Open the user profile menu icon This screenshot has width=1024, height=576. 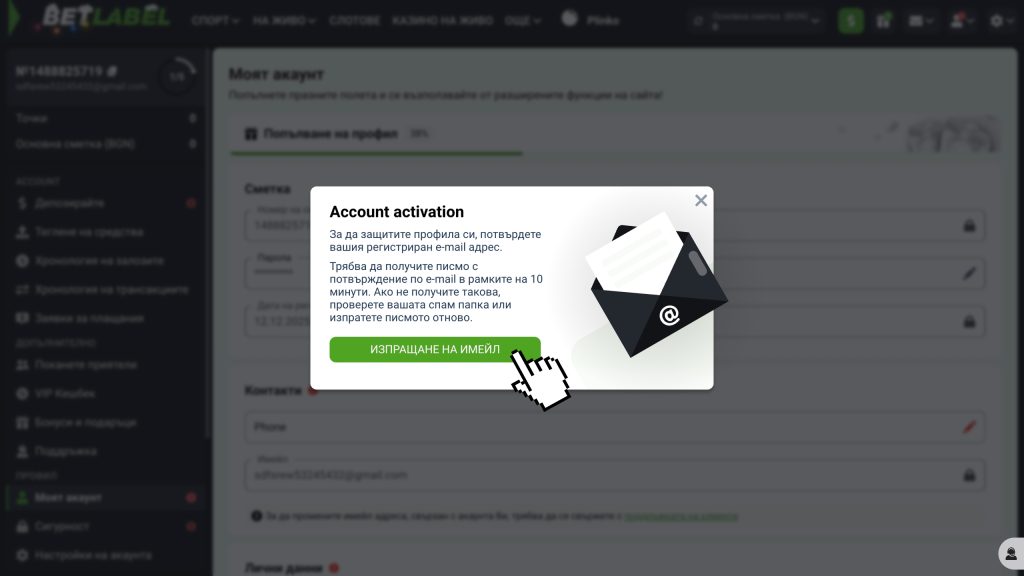pos(960,20)
